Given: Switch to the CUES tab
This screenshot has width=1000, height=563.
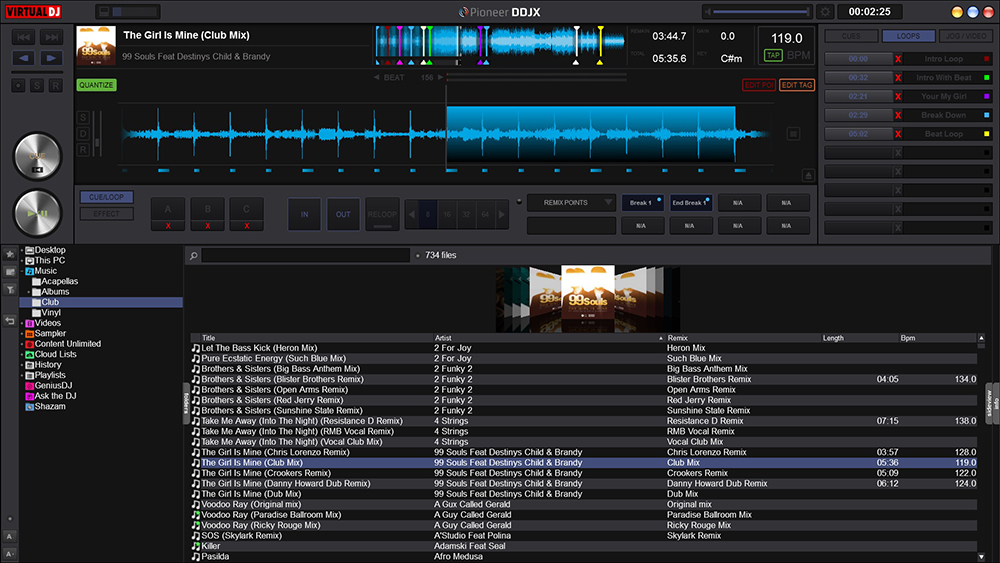Looking at the screenshot, I should tap(851, 36).
